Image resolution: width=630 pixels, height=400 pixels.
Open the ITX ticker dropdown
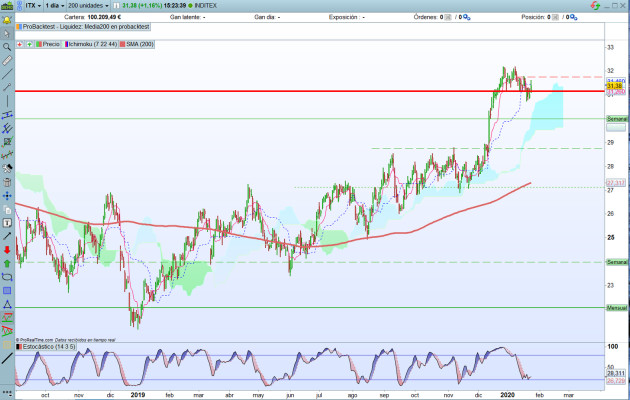33,6
